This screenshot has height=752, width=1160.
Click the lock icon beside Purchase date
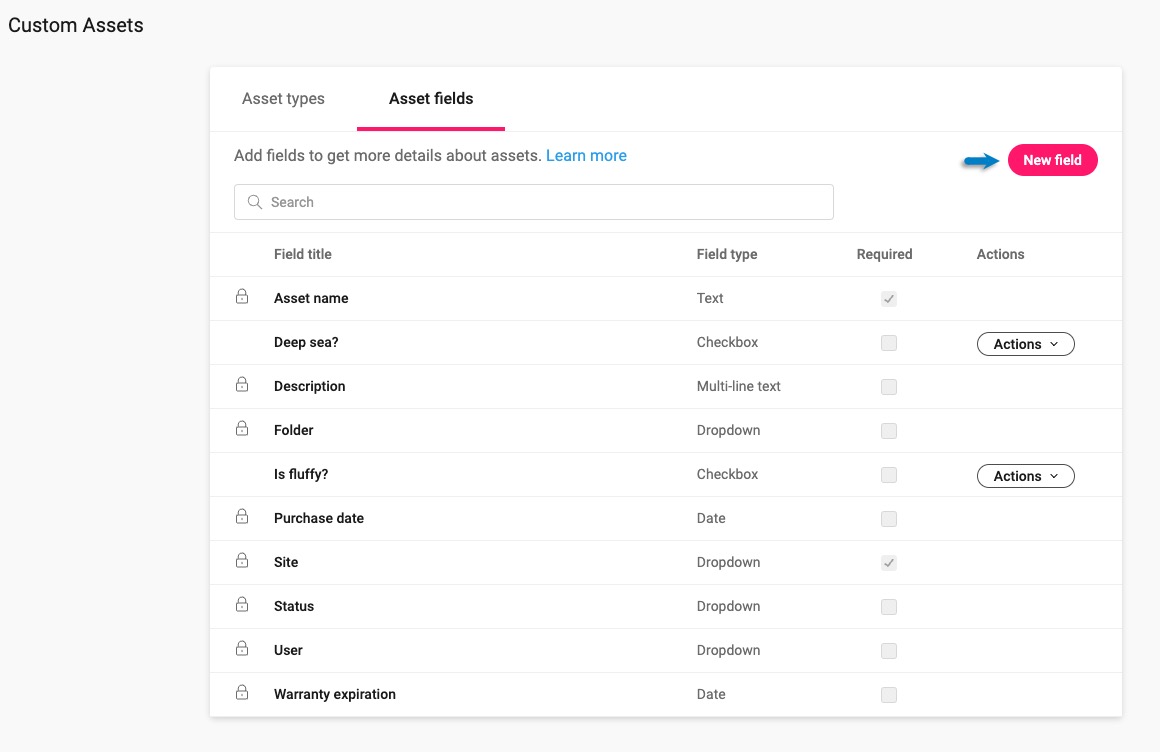click(242, 517)
